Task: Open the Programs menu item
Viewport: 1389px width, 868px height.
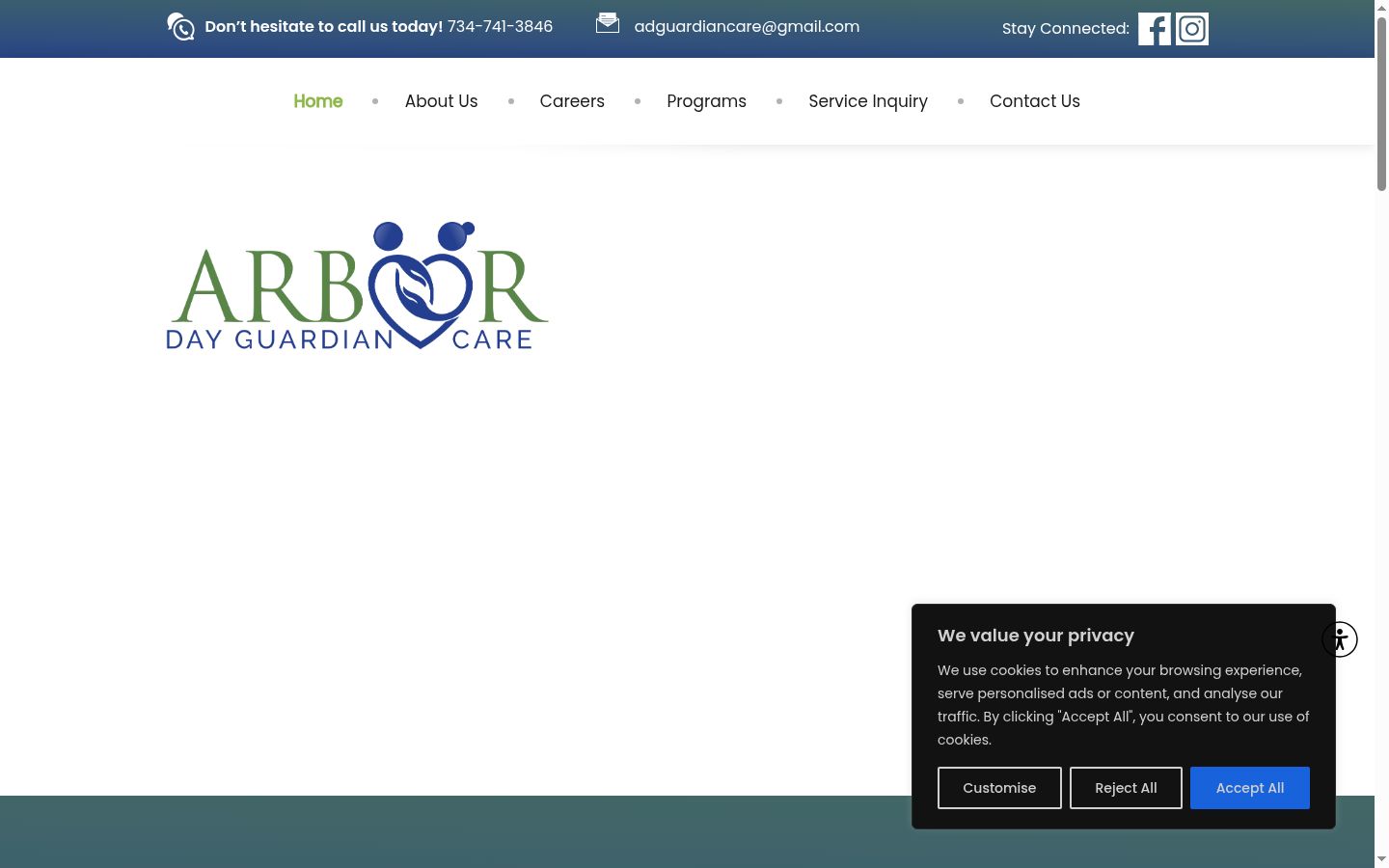Action: click(x=706, y=101)
